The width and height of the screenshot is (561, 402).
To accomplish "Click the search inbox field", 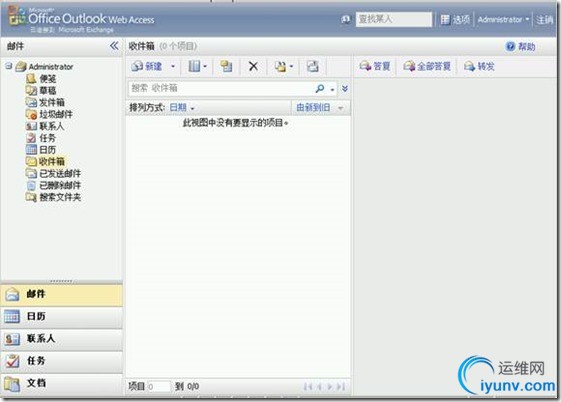I will (x=220, y=88).
